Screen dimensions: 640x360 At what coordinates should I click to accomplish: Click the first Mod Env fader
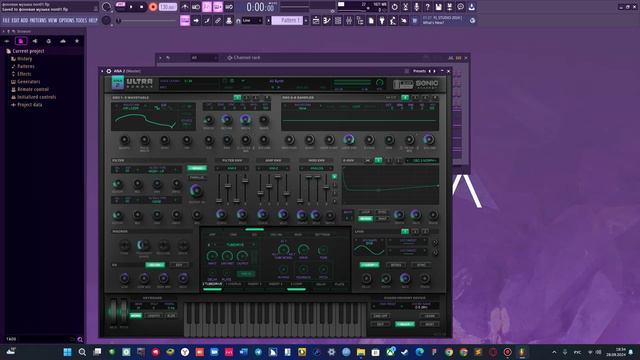click(300, 200)
